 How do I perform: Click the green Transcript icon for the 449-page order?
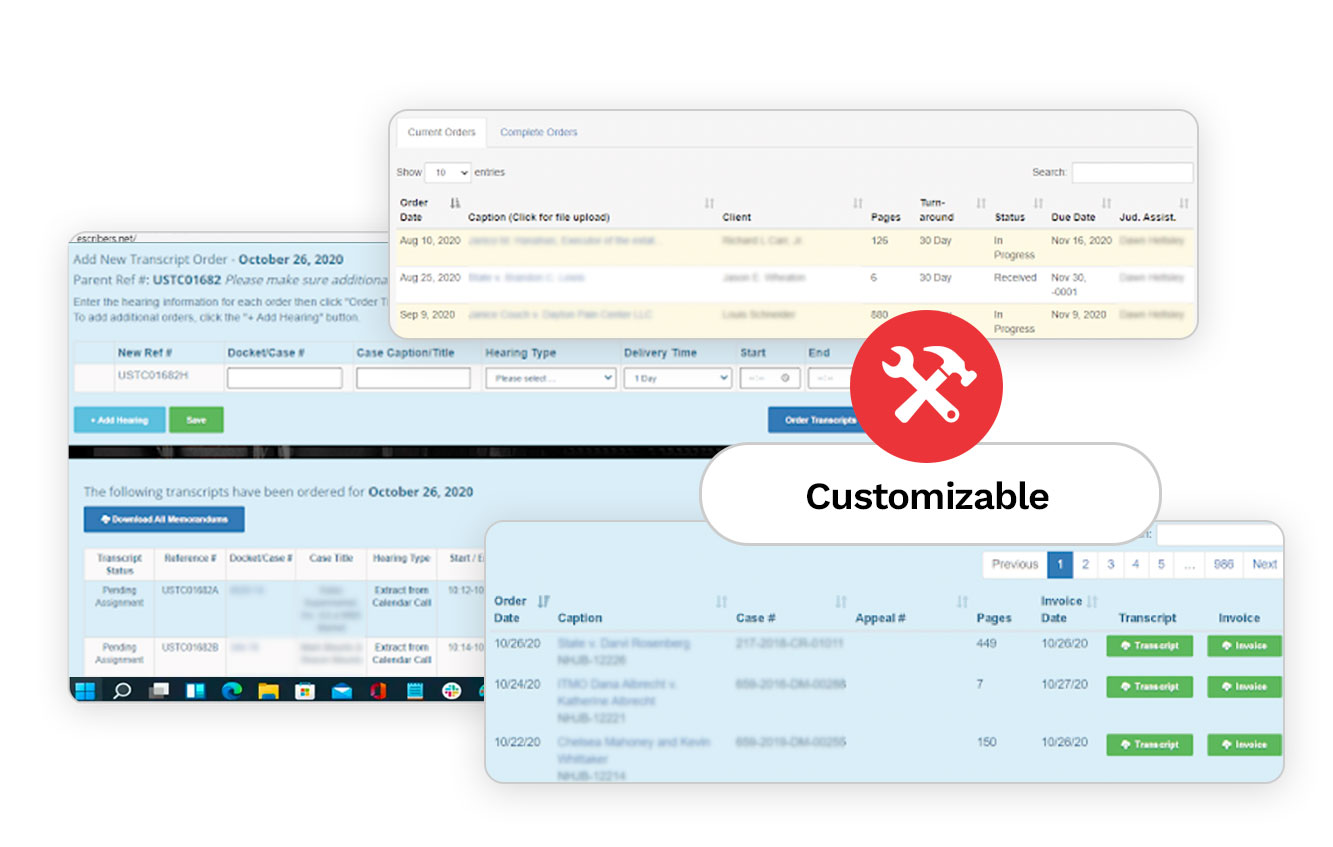tap(1148, 645)
